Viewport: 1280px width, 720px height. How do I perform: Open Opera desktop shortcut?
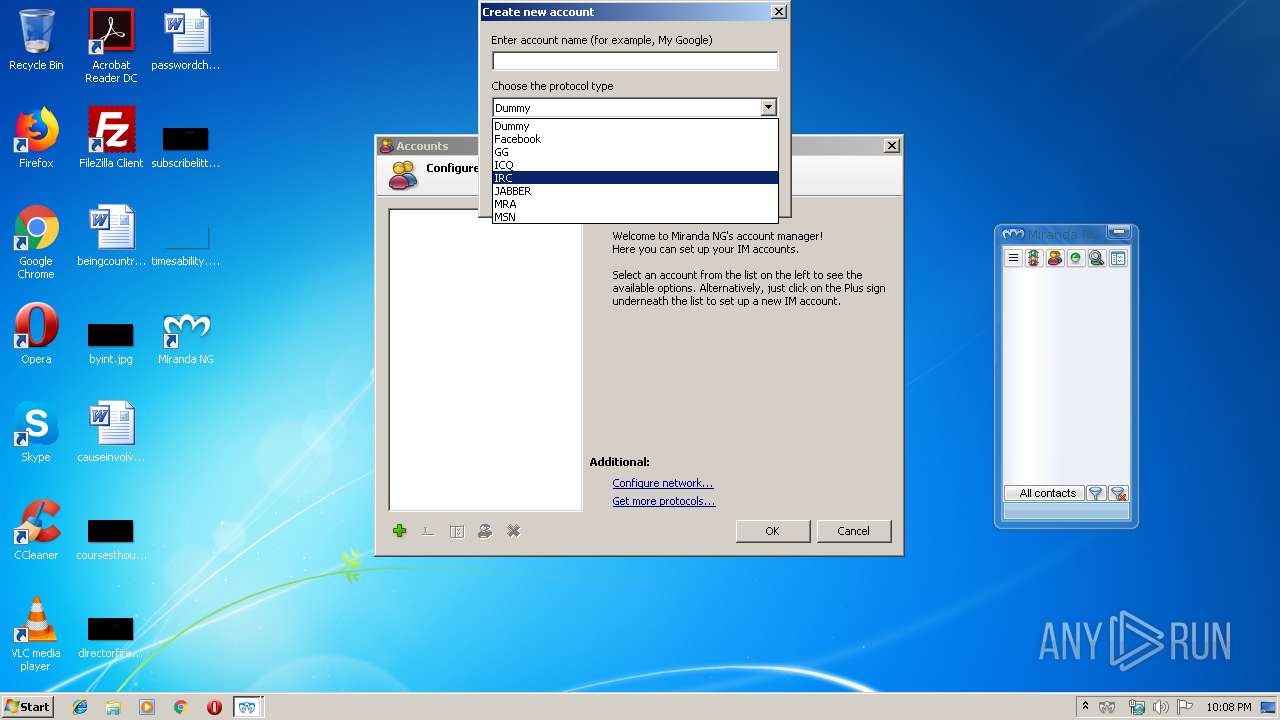pyautogui.click(x=36, y=334)
